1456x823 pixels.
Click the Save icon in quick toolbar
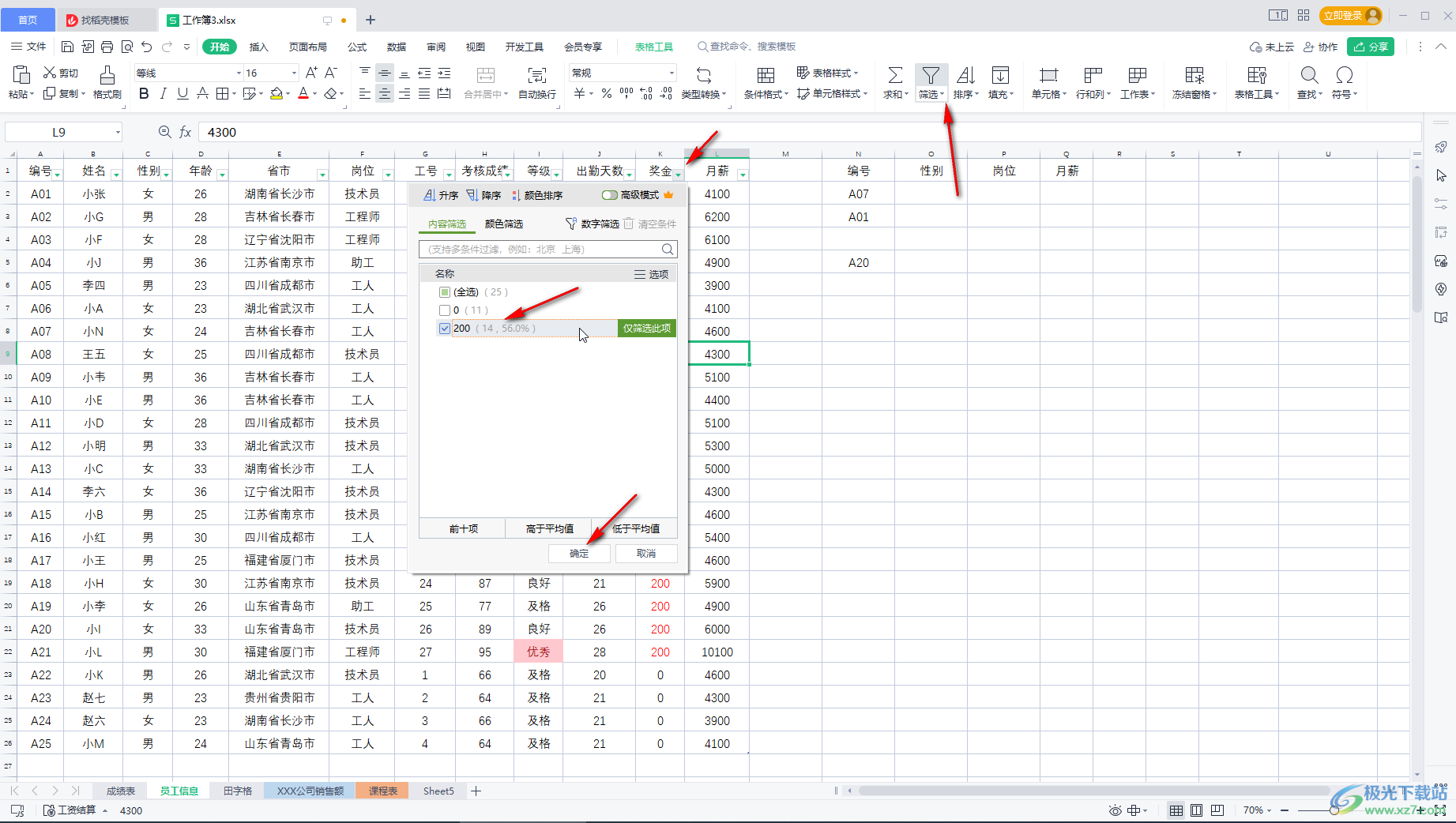(67, 47)
